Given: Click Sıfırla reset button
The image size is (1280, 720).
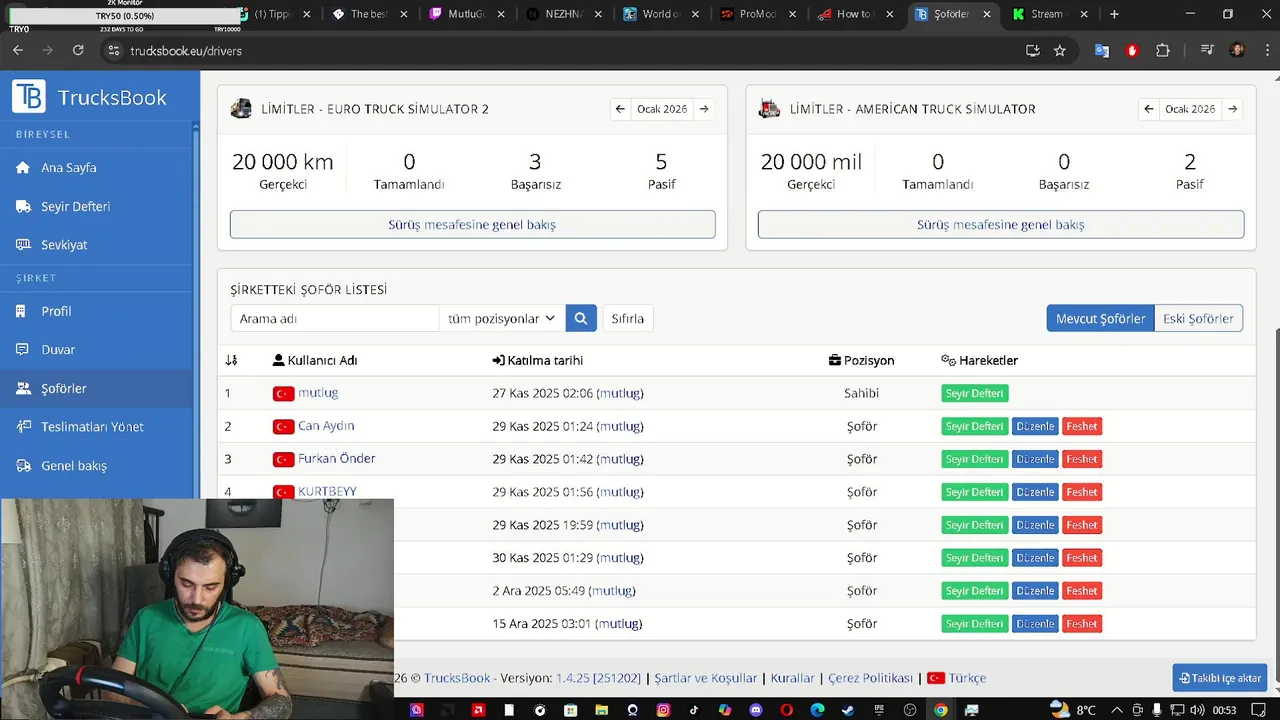Looking at the screenshot, I should click(628, 318).
